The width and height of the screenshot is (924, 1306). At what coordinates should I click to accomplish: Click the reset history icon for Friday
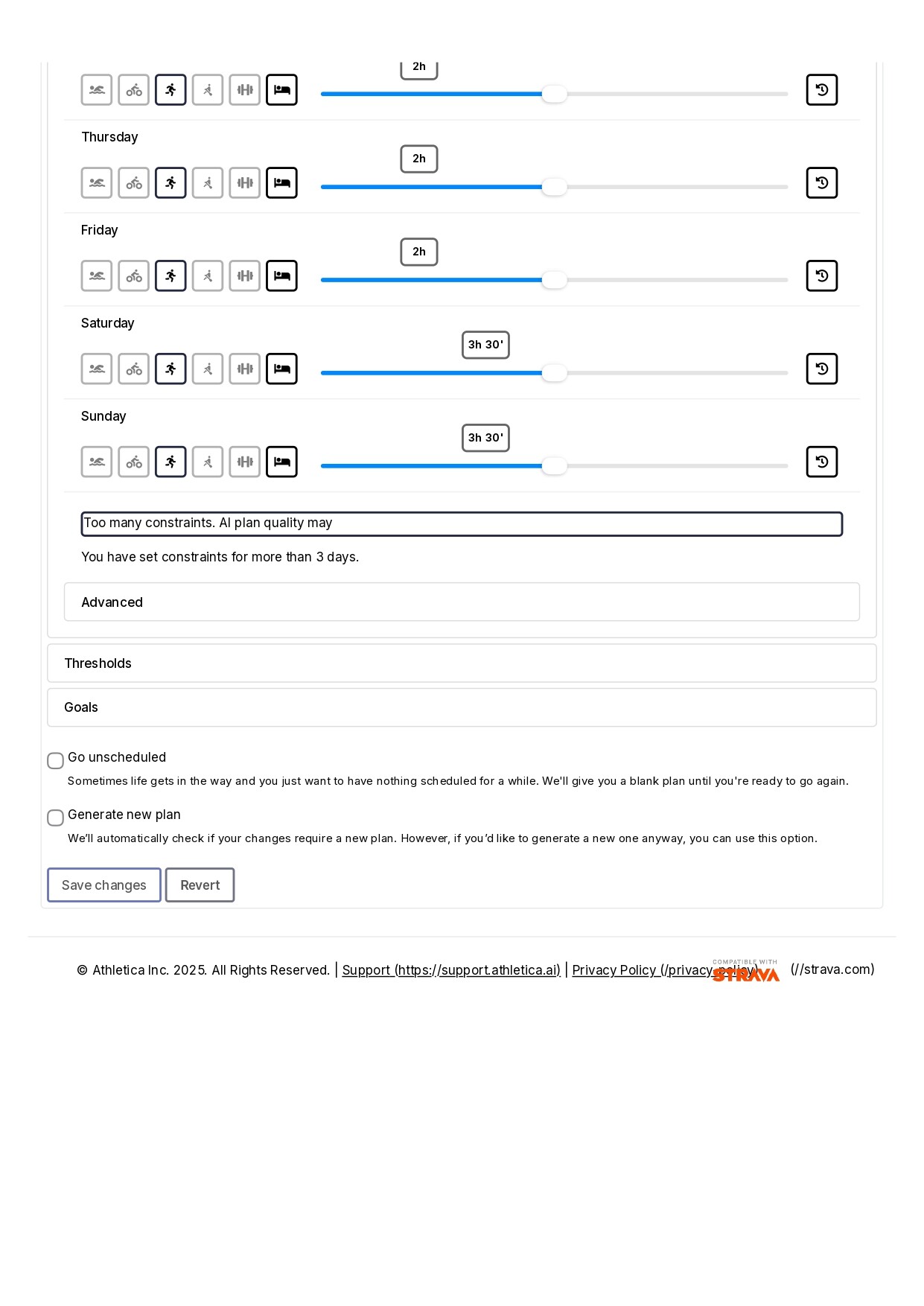(x=821, y=276)
